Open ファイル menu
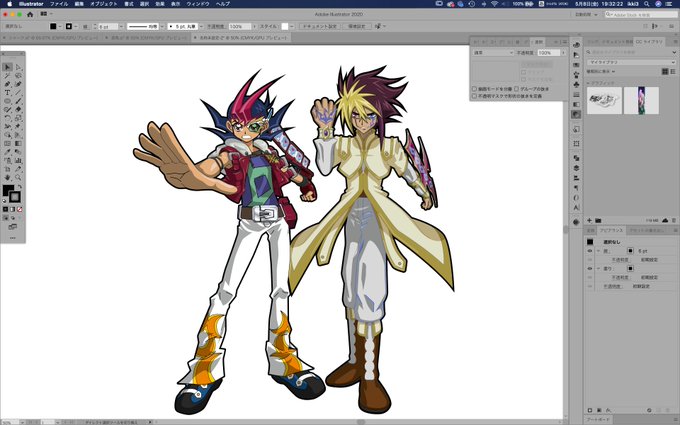 coord(59,4)
